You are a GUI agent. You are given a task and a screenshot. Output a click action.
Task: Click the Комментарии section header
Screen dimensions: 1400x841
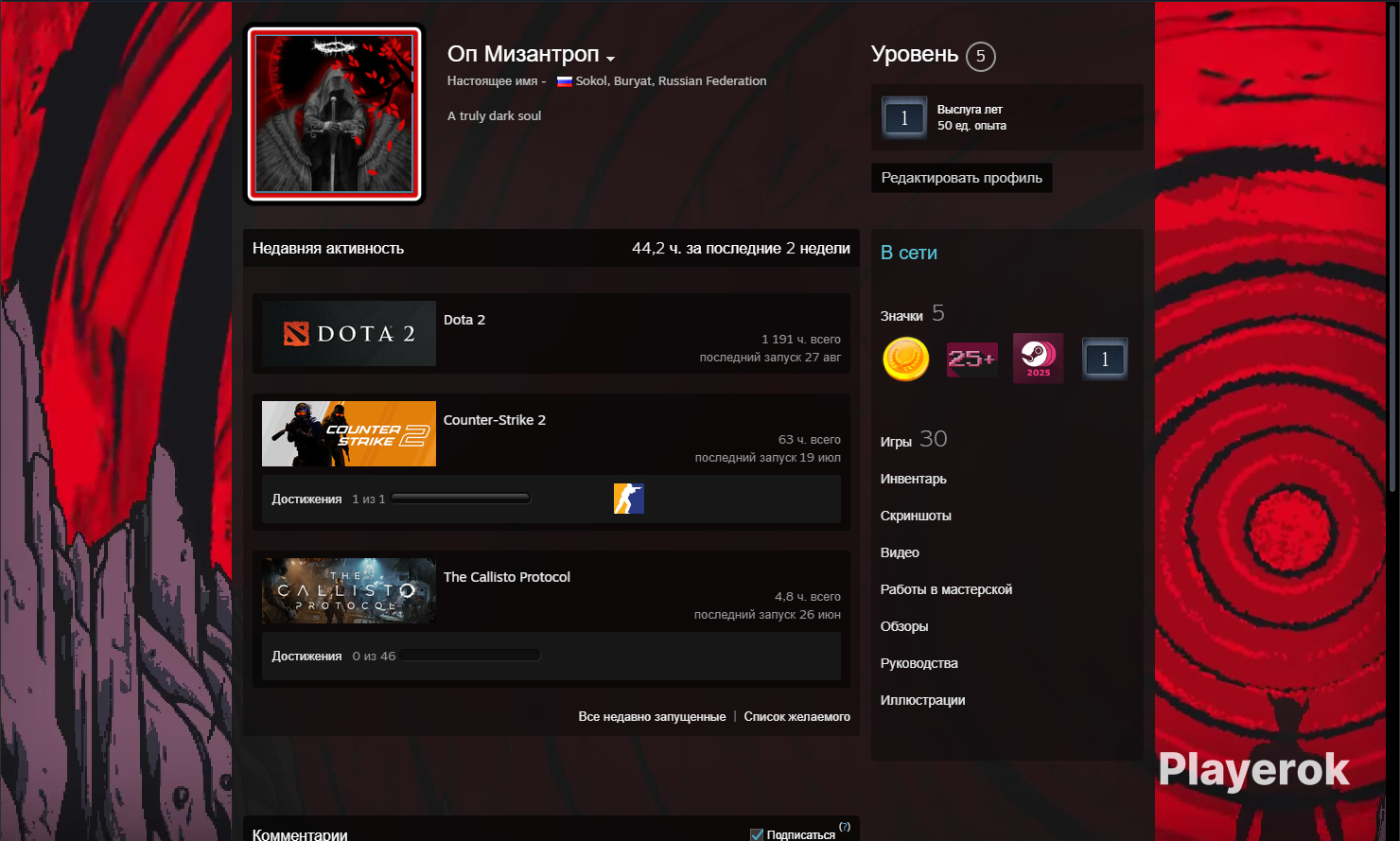click(300, 834)
